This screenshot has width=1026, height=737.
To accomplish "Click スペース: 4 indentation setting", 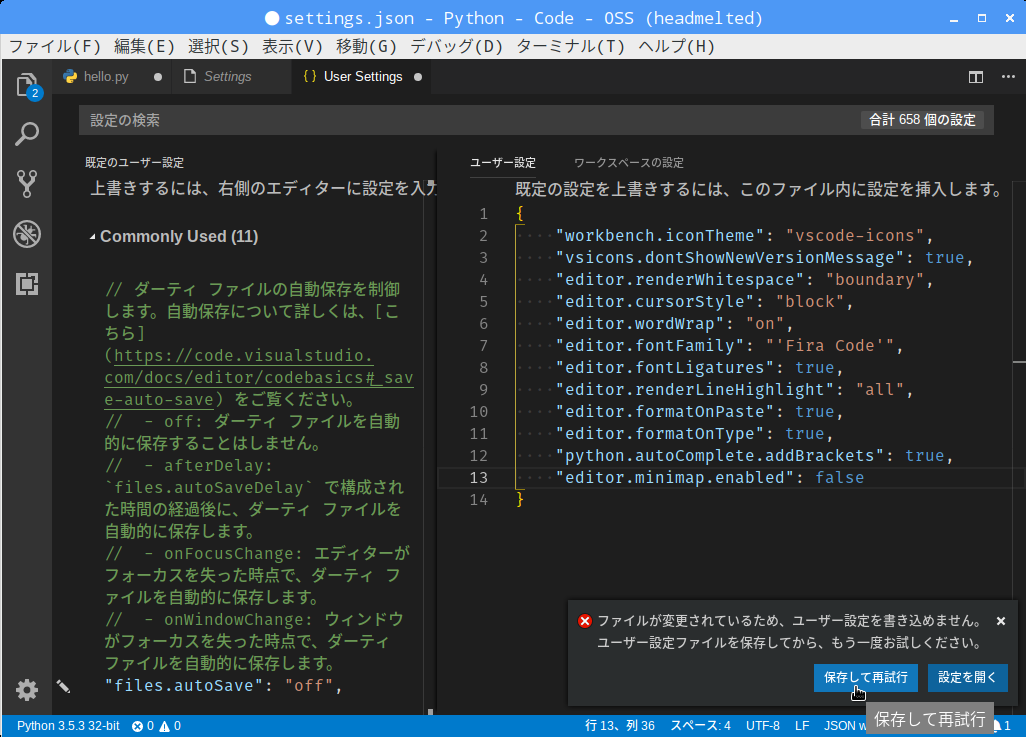I will coord(700,726).
